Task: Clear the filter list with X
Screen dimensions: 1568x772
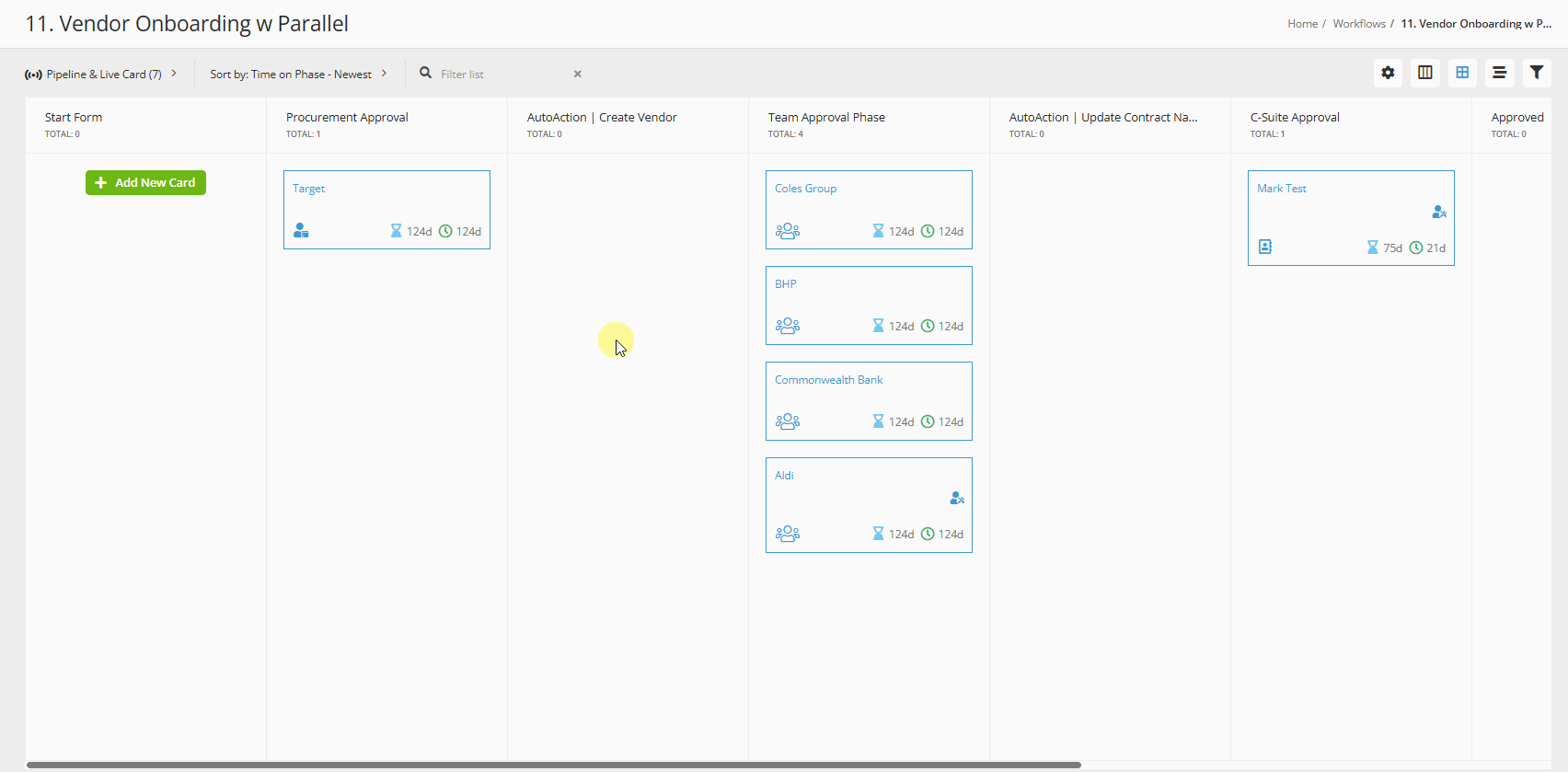Action: pyautogui.click(x=578, y=74)
